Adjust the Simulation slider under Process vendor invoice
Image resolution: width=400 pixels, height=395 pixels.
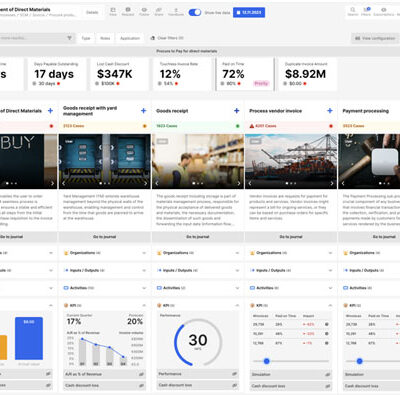[x=266, y=361]
